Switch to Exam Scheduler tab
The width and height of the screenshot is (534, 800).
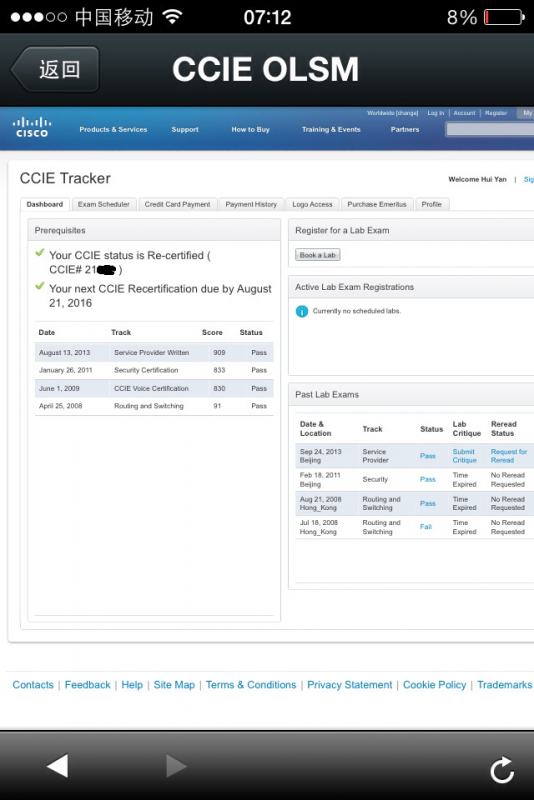tap(104, 204)
